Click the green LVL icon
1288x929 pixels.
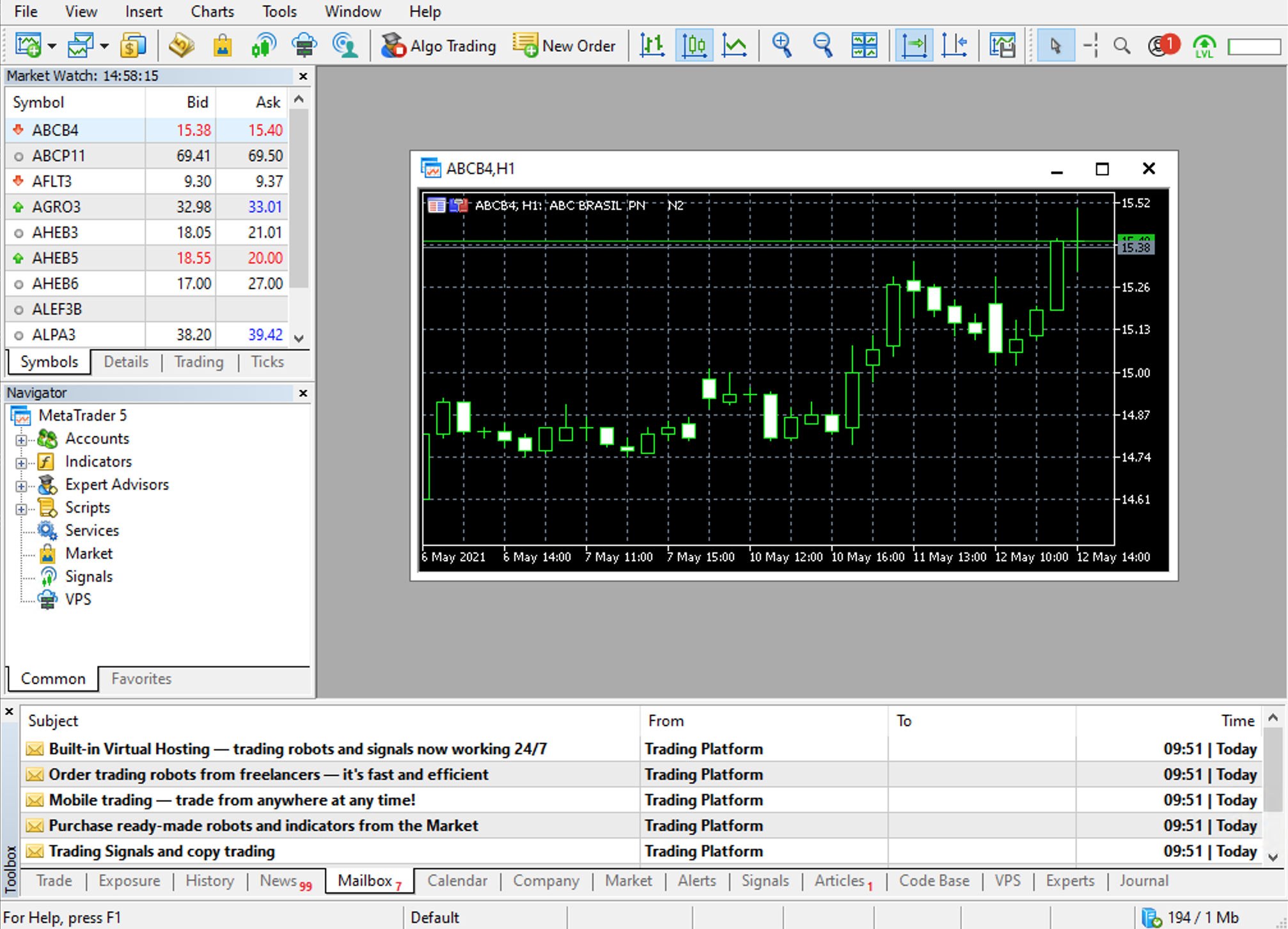(x=1204, y=46)
